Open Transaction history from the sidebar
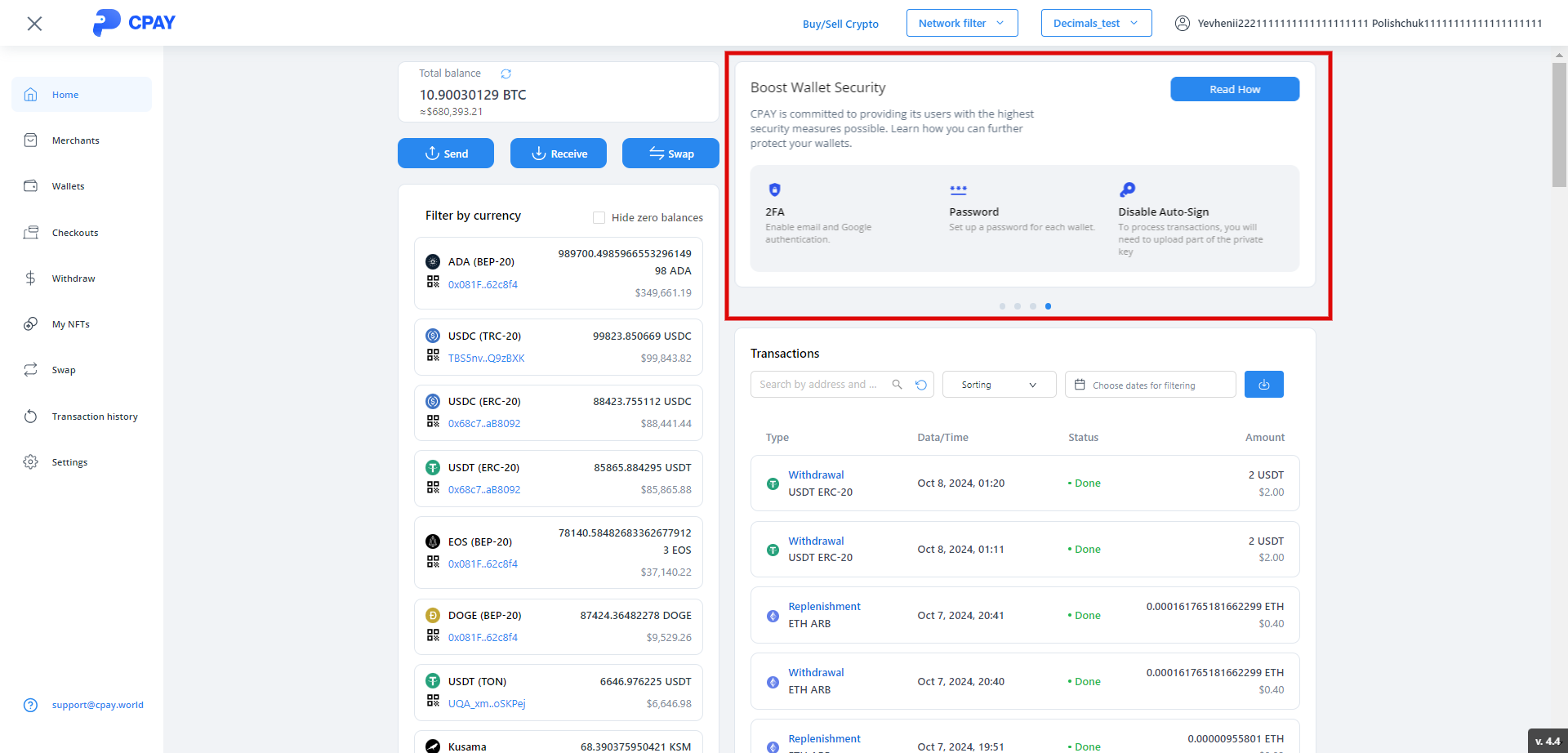This screenshot has height=753, width=1568. 94,417
